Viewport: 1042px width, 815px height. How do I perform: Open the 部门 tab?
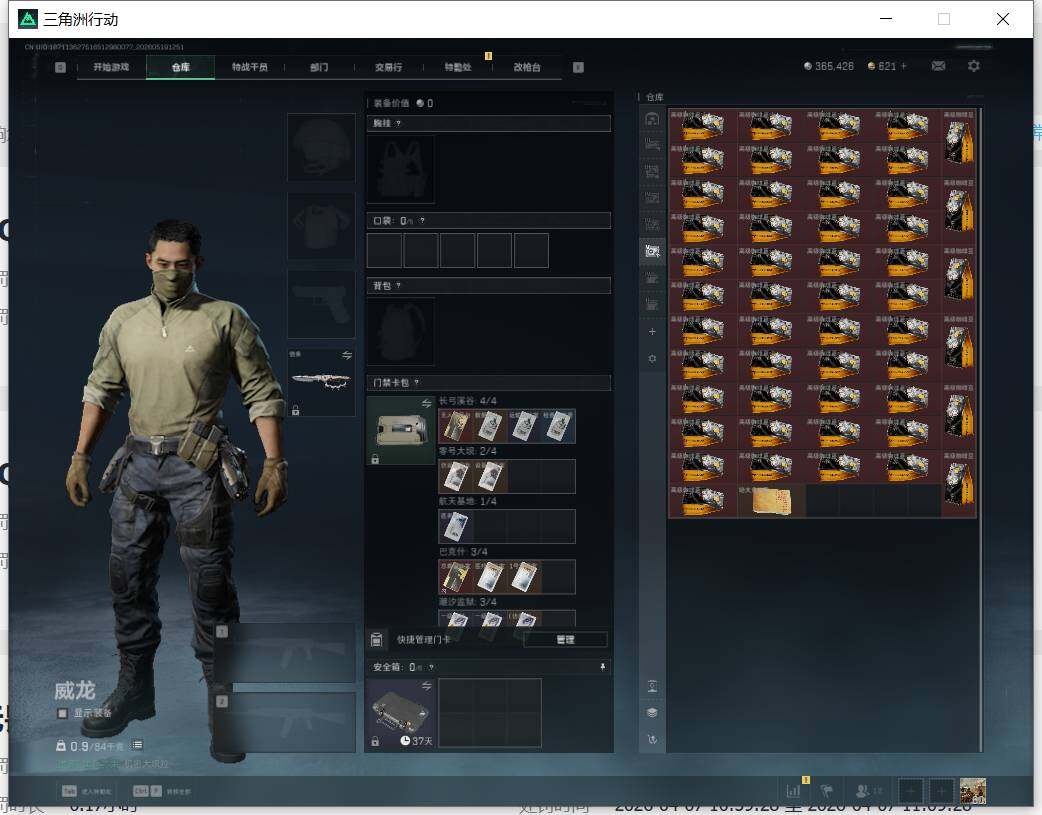pyautogui.click(x=319, y=67)
